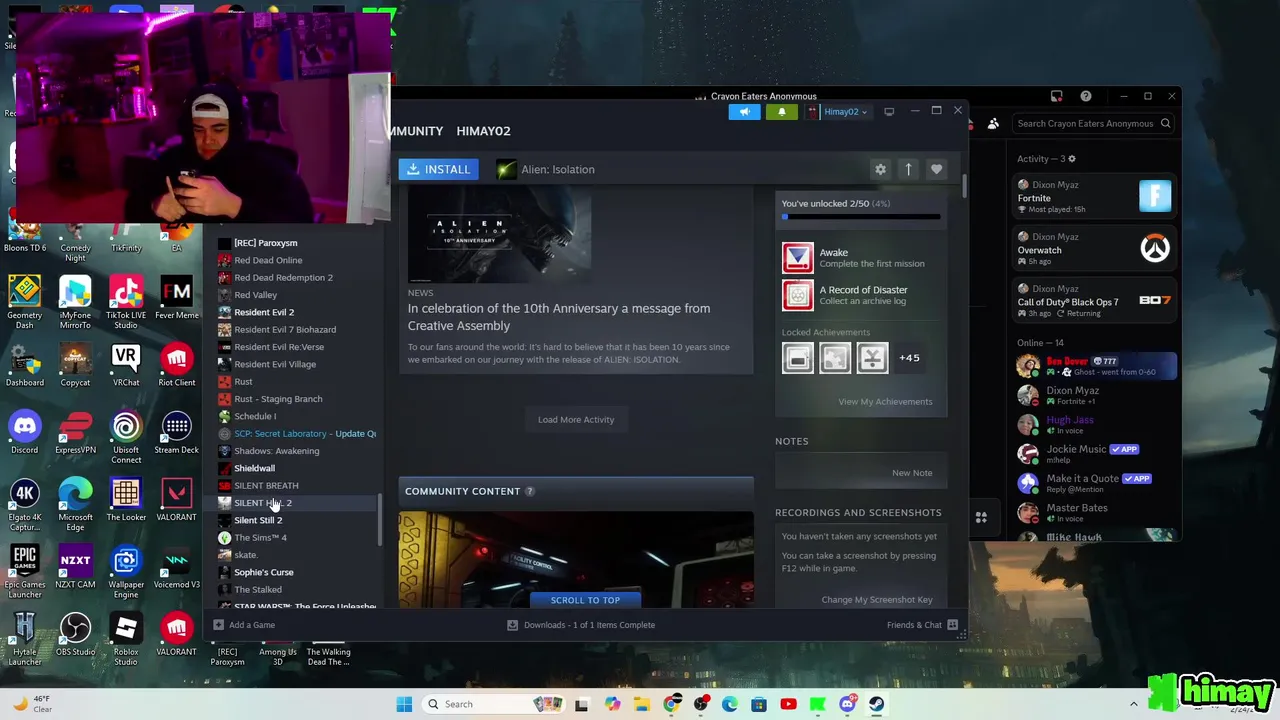This screenshot has width=1280, height=720.
Task: Open View My Achievements link
Action: click(x=885, y=401)
